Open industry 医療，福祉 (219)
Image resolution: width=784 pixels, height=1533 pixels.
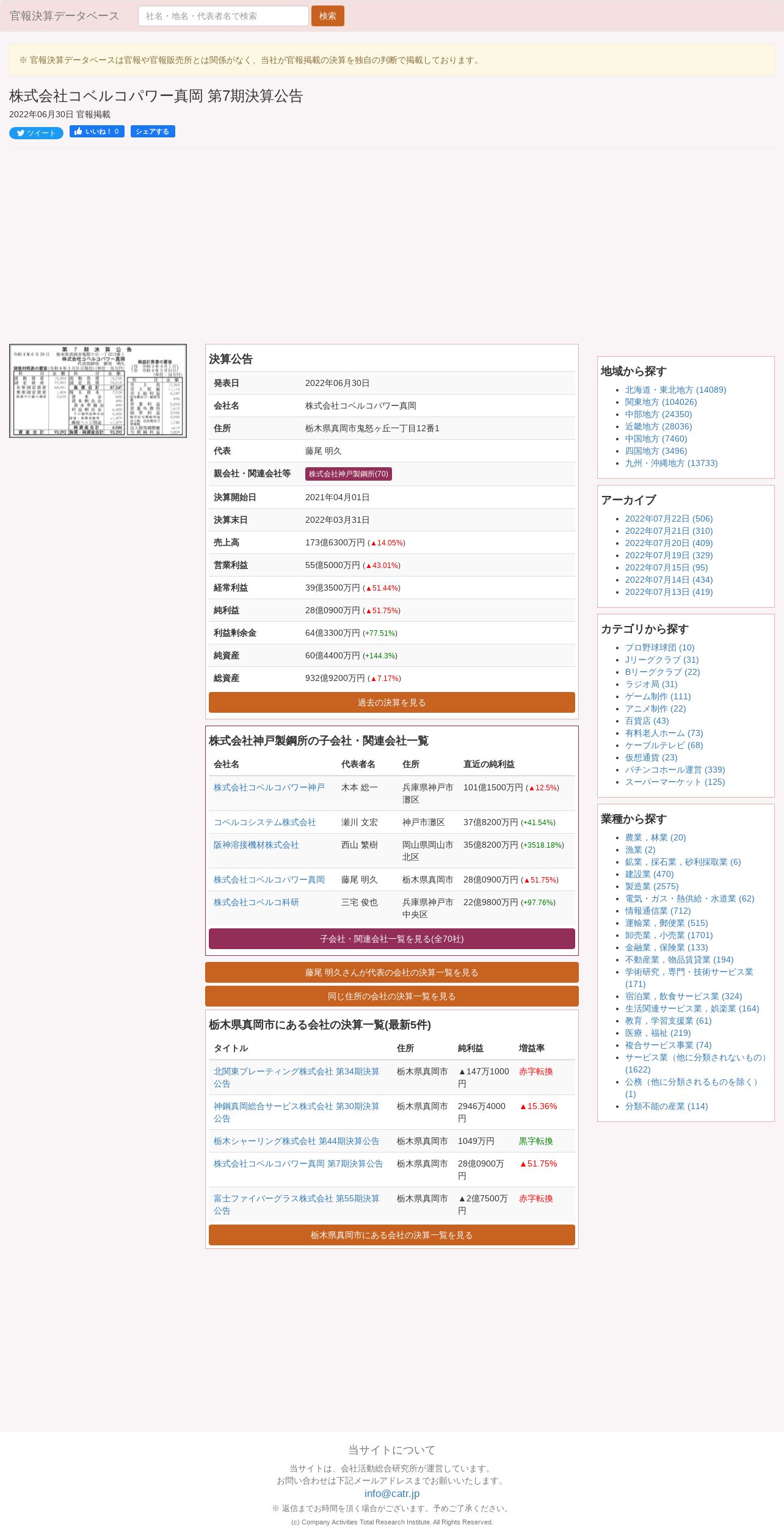tap(658, 1033)
